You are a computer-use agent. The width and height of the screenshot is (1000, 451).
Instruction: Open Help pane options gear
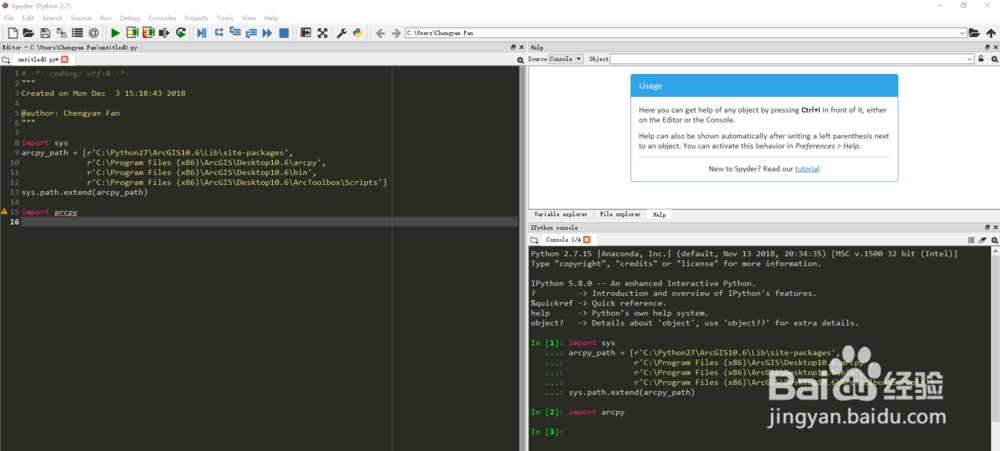[994, 59]
